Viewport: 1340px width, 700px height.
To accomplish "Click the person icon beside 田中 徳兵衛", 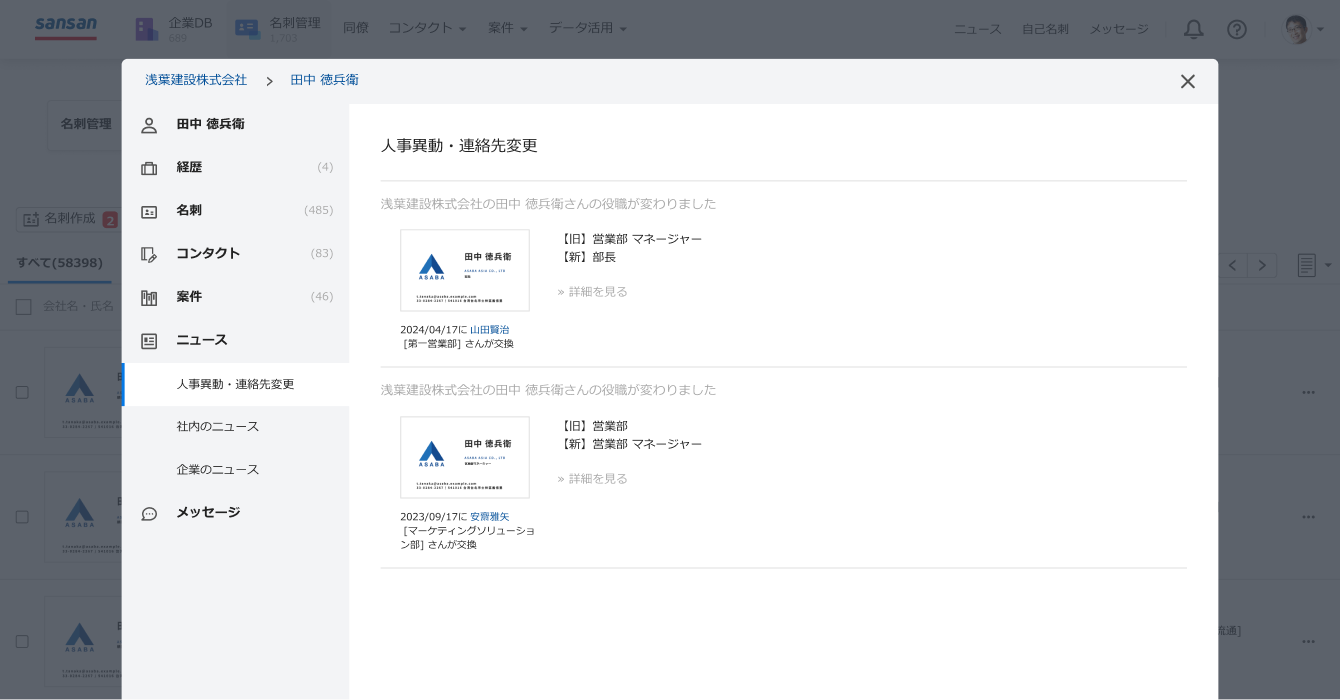I will [149, 125].
